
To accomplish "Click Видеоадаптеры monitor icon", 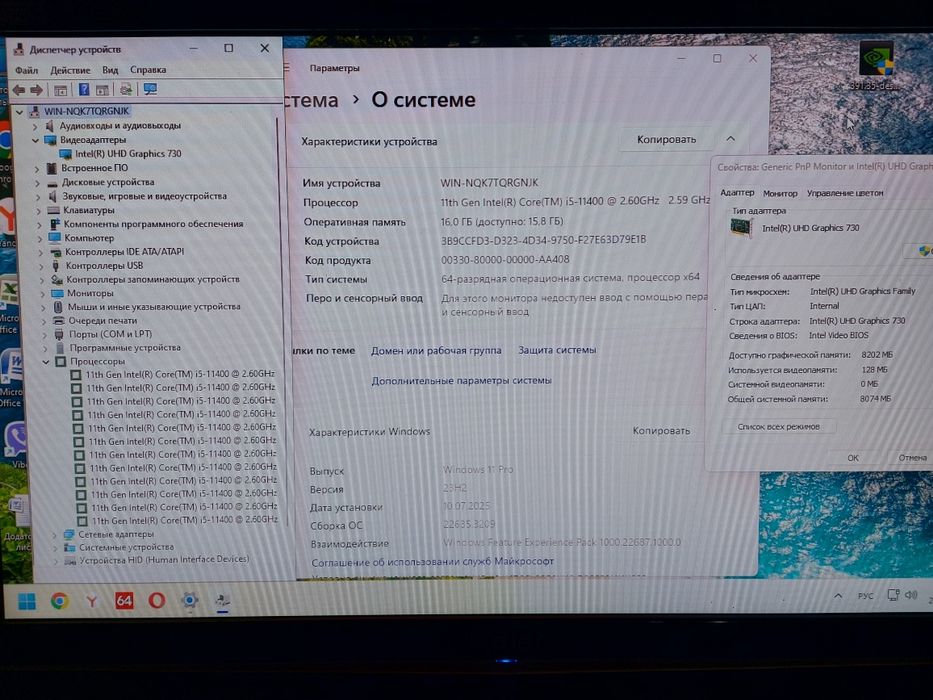I will [52, 140].
